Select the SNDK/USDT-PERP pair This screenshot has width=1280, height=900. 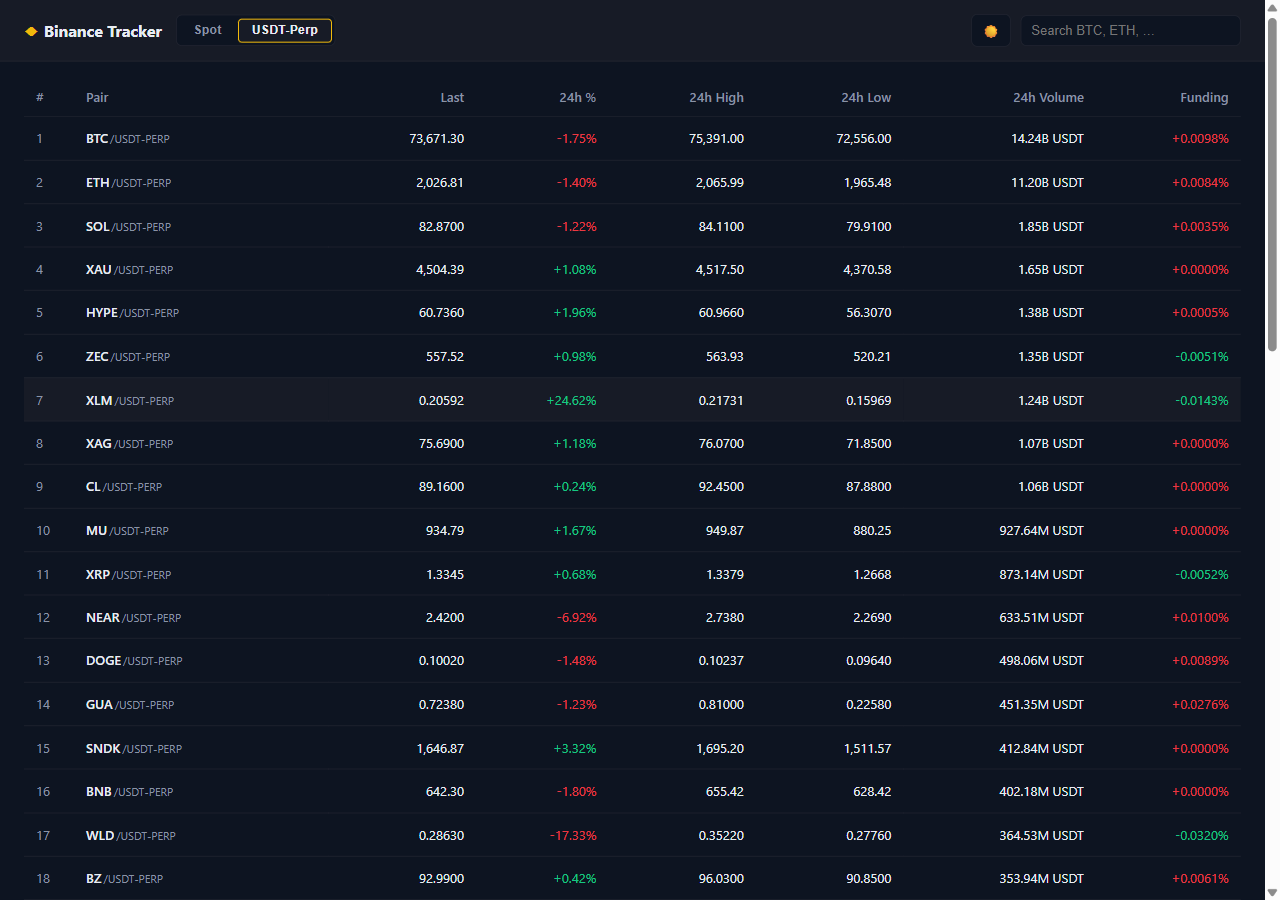[x=134, y=749]
